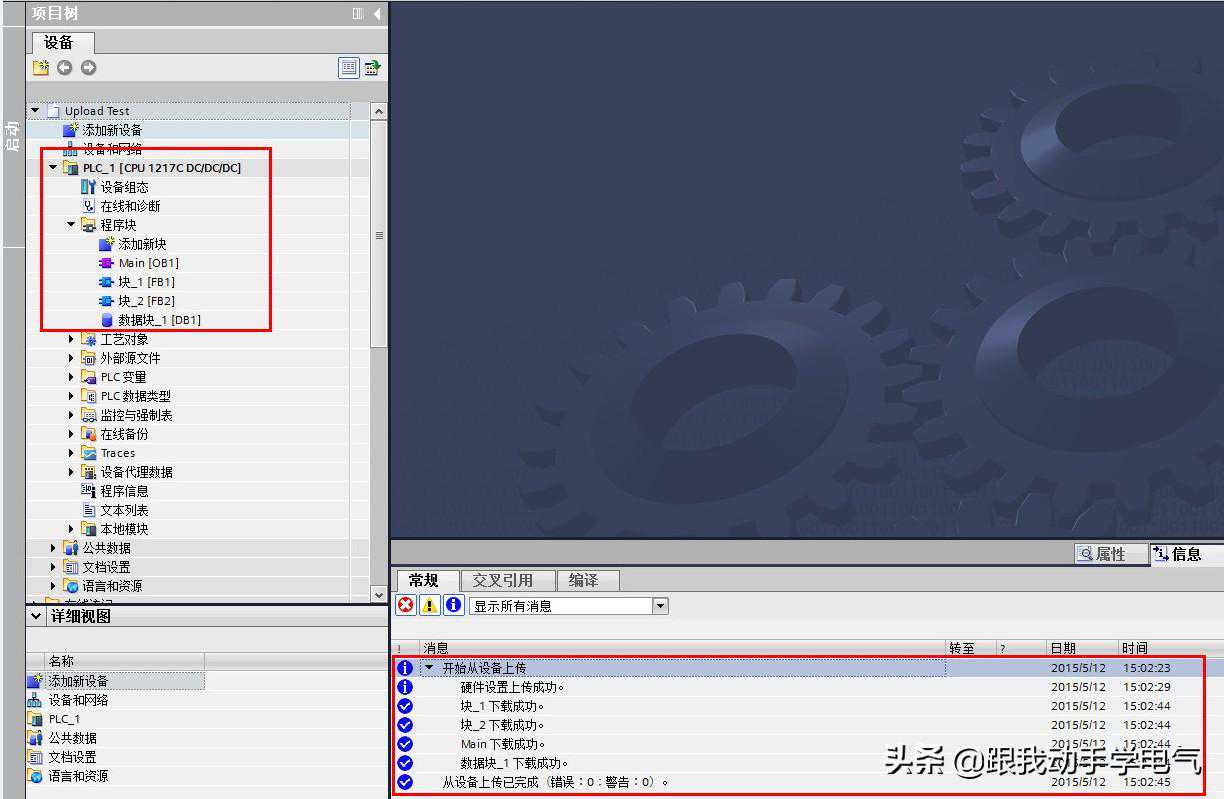Collapse the 详细视图 panel
The image size is (1224, 799).
(x=37, y=616)
